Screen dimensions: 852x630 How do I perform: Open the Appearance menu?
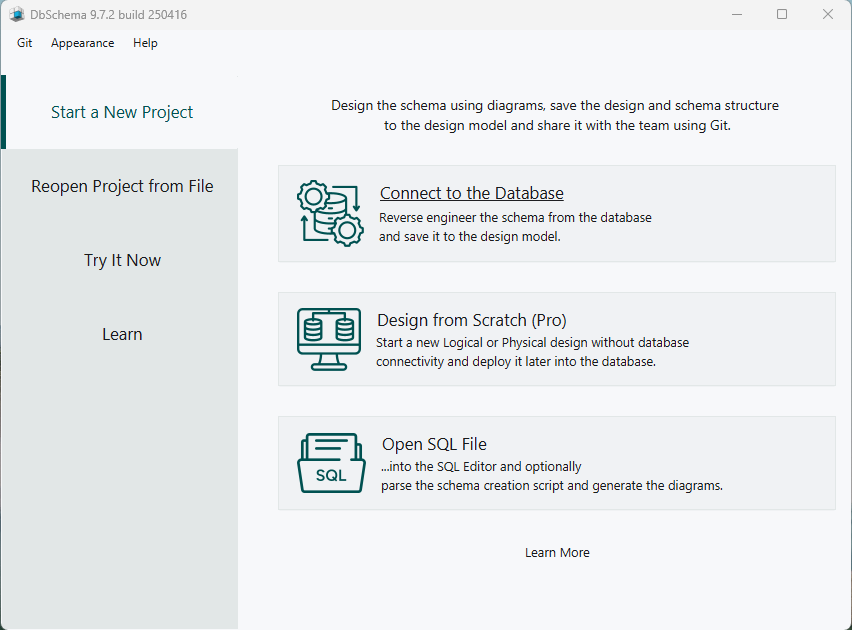coord(83,43)
